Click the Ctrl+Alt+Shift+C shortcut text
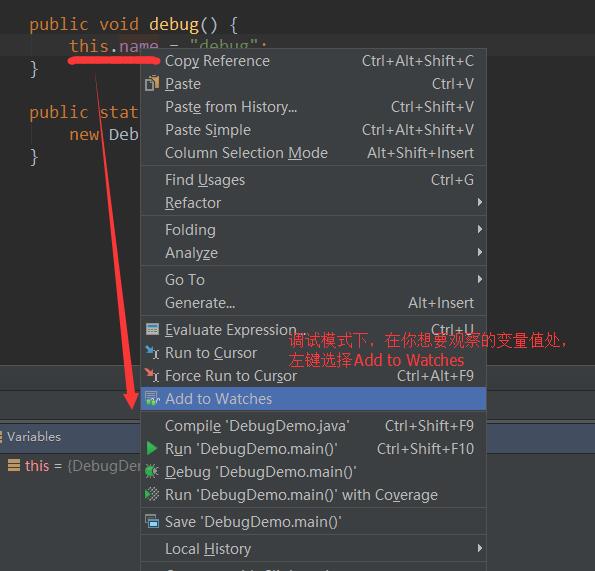The height and width of the screenshot is (571, 595). [x=417, y=61]
